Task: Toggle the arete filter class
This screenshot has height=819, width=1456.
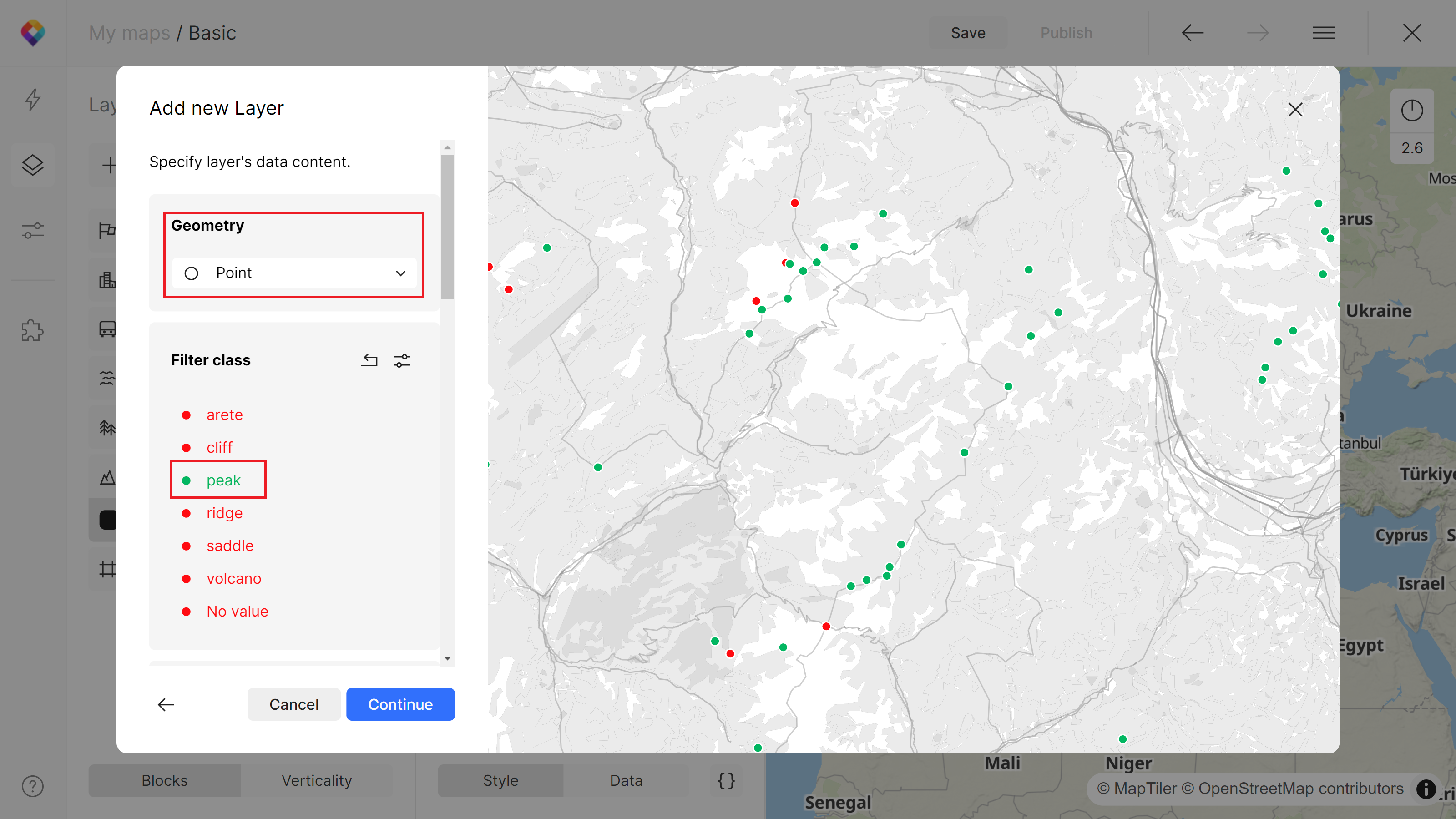Action: click(x=224, y=415)
